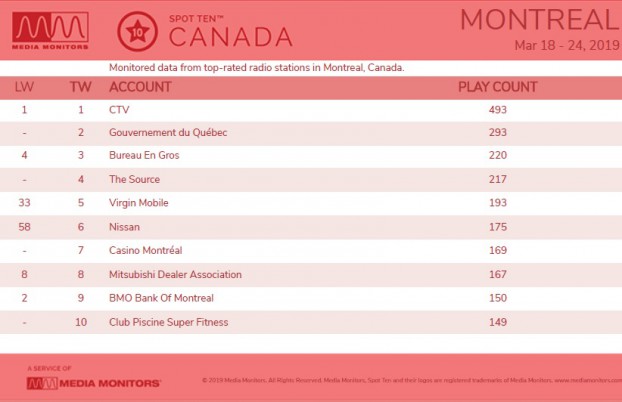Screen dimensions: 622x402
Task: Click Club Piscine Super Fitness row
Action: (x=311, y=322)
